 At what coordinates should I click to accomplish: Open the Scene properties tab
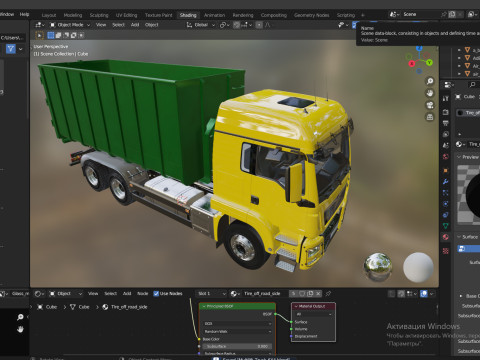(446, 145)
